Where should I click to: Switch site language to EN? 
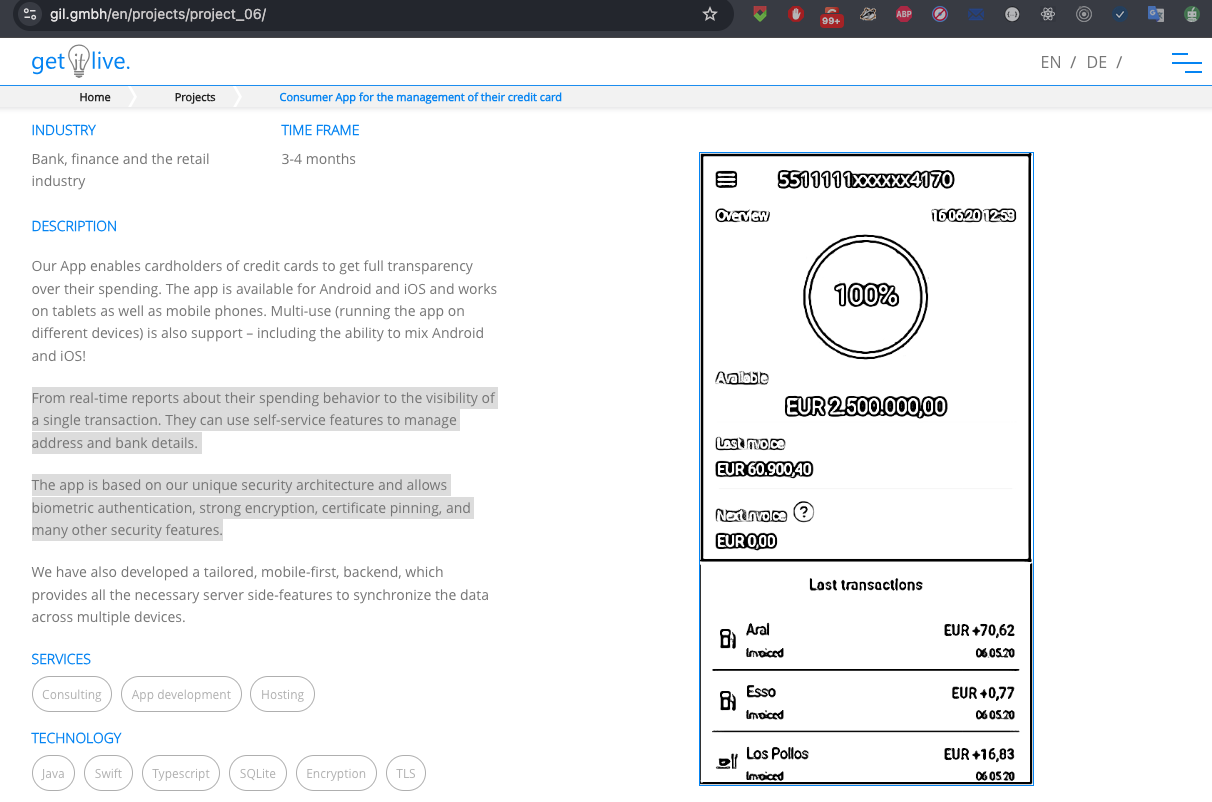[x=1050, y=62]
